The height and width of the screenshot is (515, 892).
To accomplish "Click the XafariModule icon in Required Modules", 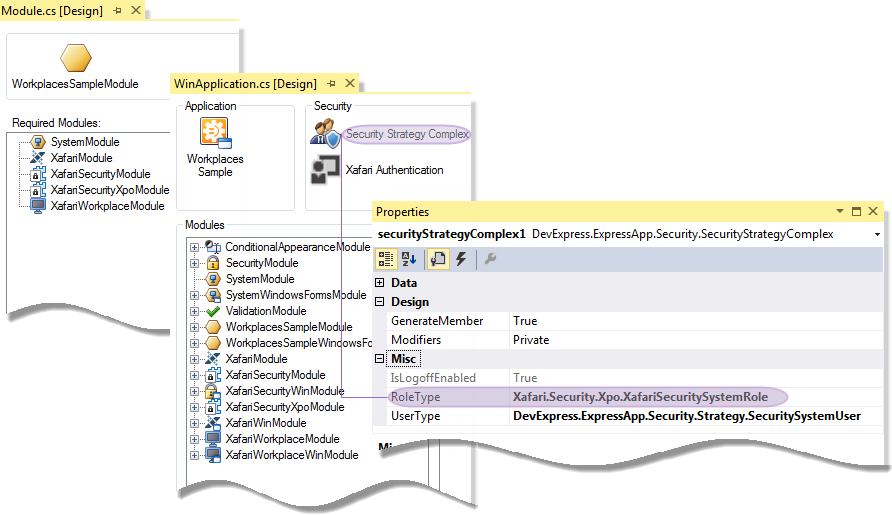I will click(38, 158).
